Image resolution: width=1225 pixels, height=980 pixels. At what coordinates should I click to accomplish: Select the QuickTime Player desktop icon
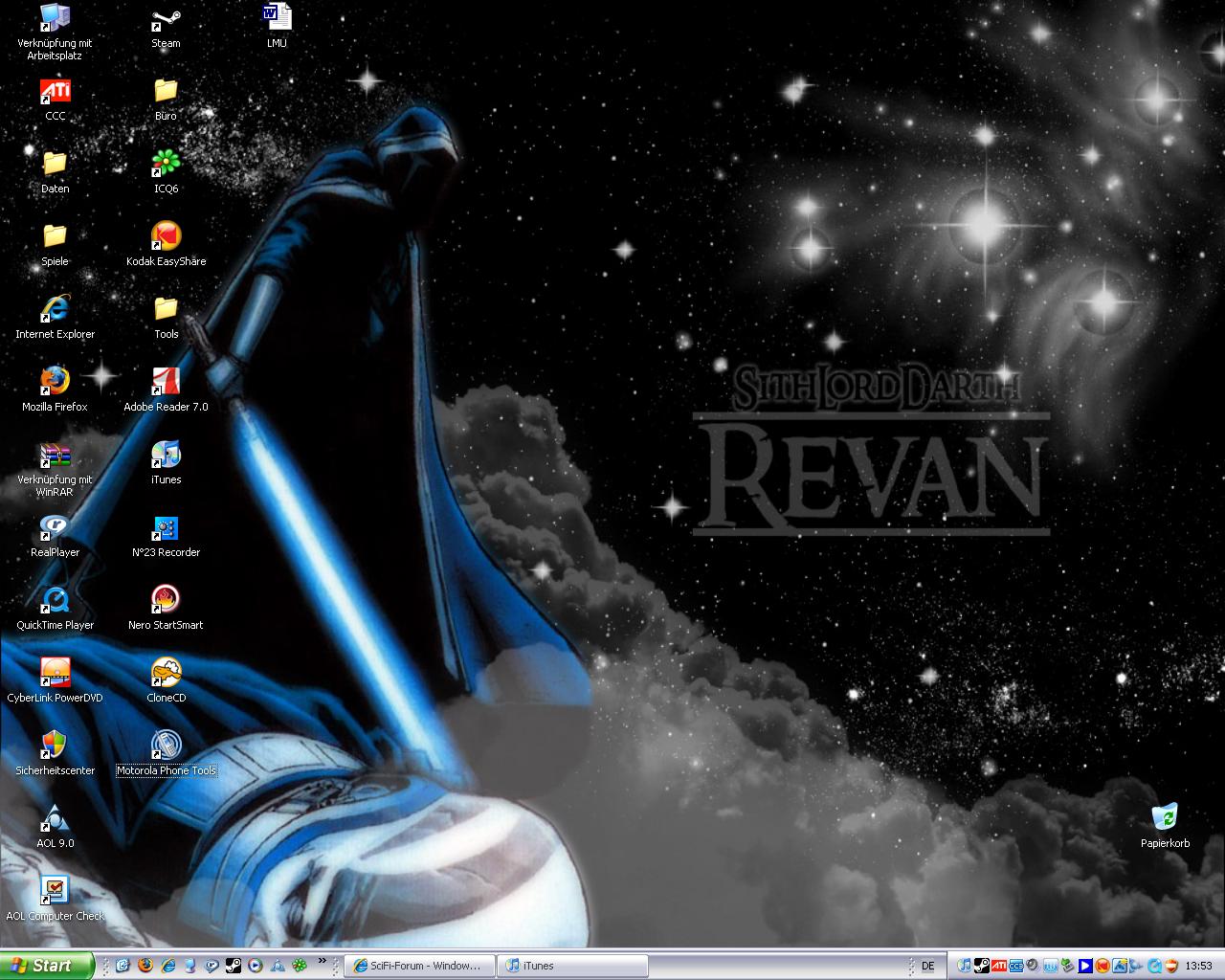pyautogui.click(x=55, y=602)
